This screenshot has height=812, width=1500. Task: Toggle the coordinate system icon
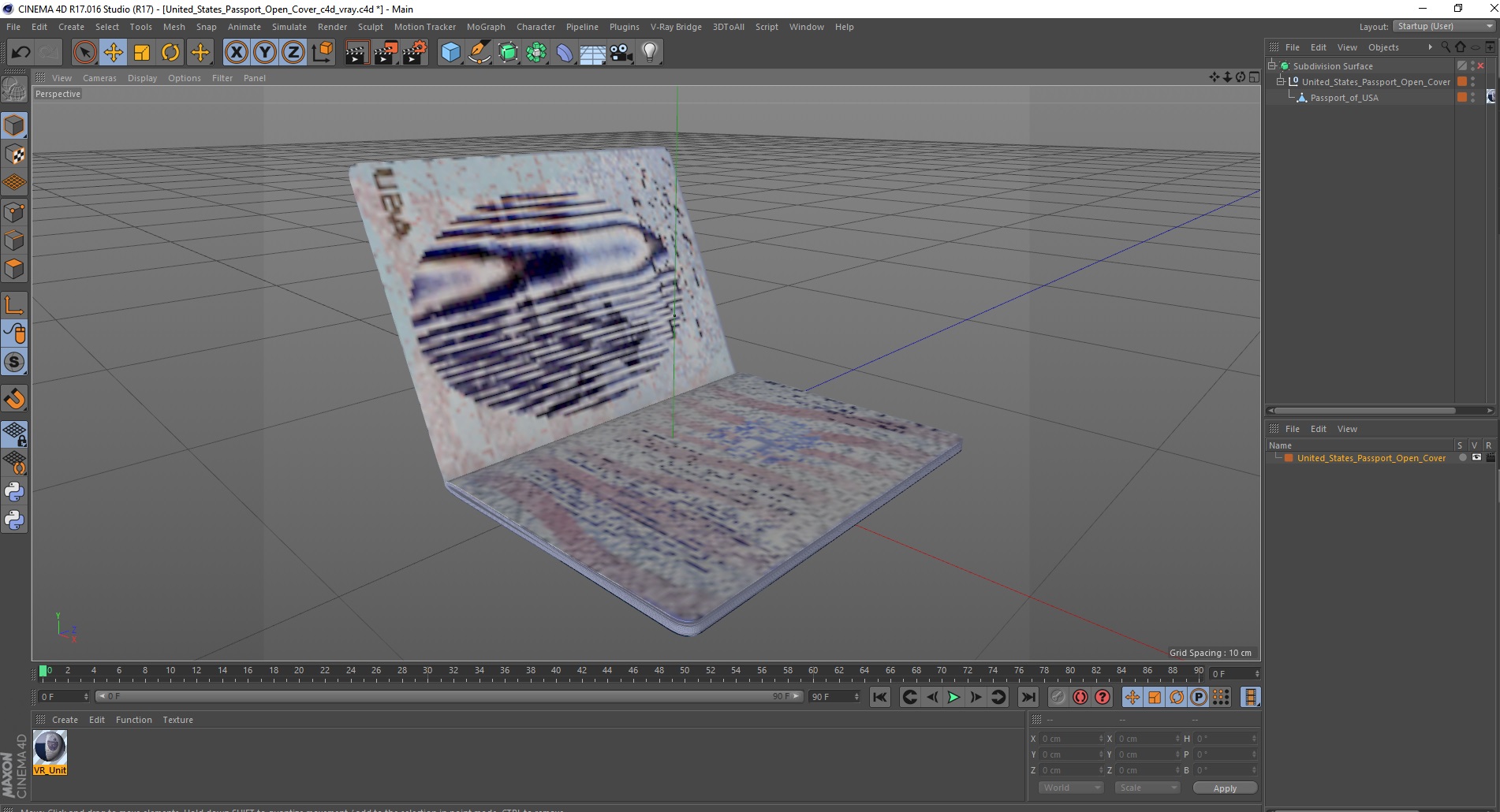click(x=322, y=53)
